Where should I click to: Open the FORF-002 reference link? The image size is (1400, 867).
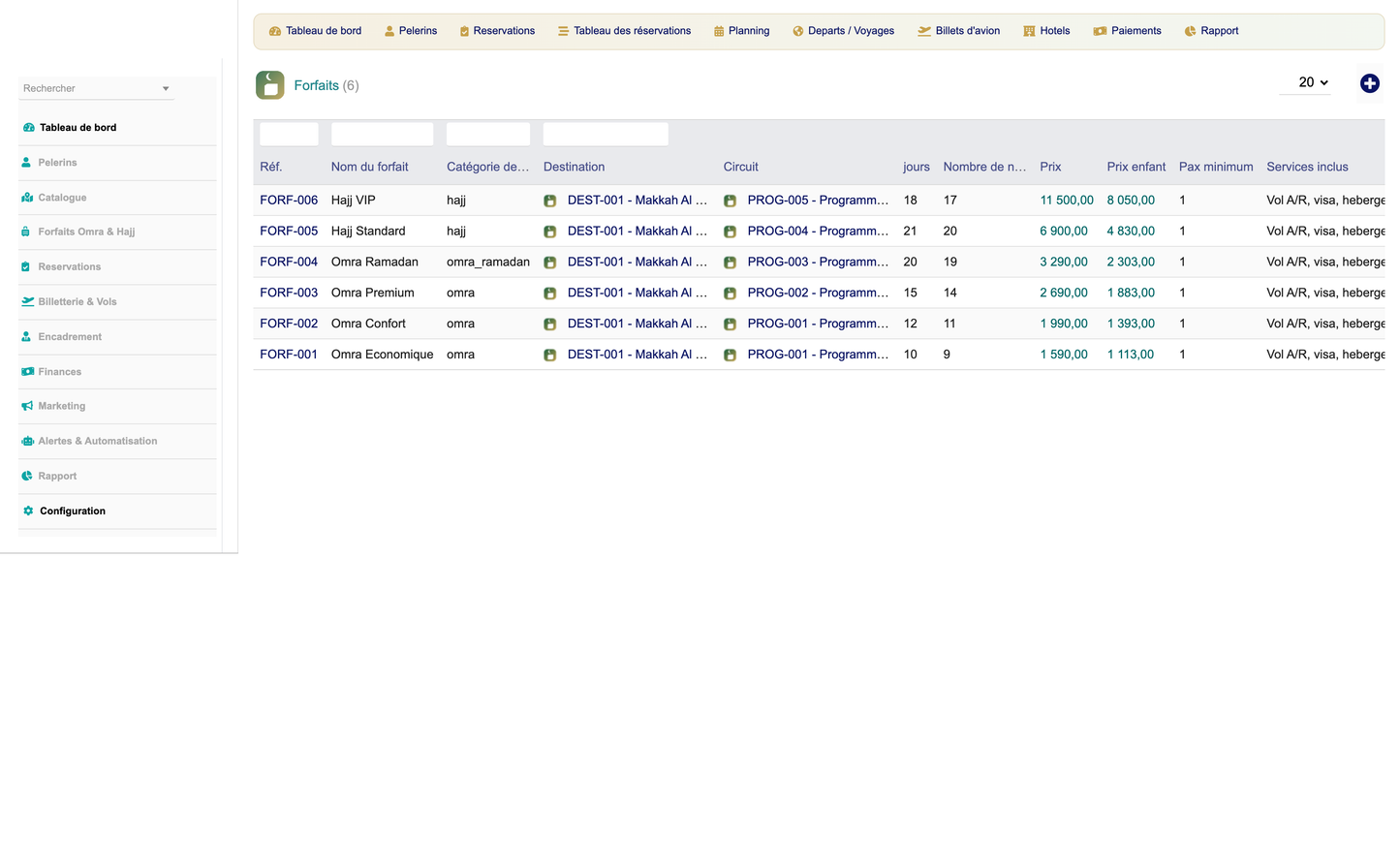coord(289,324)
